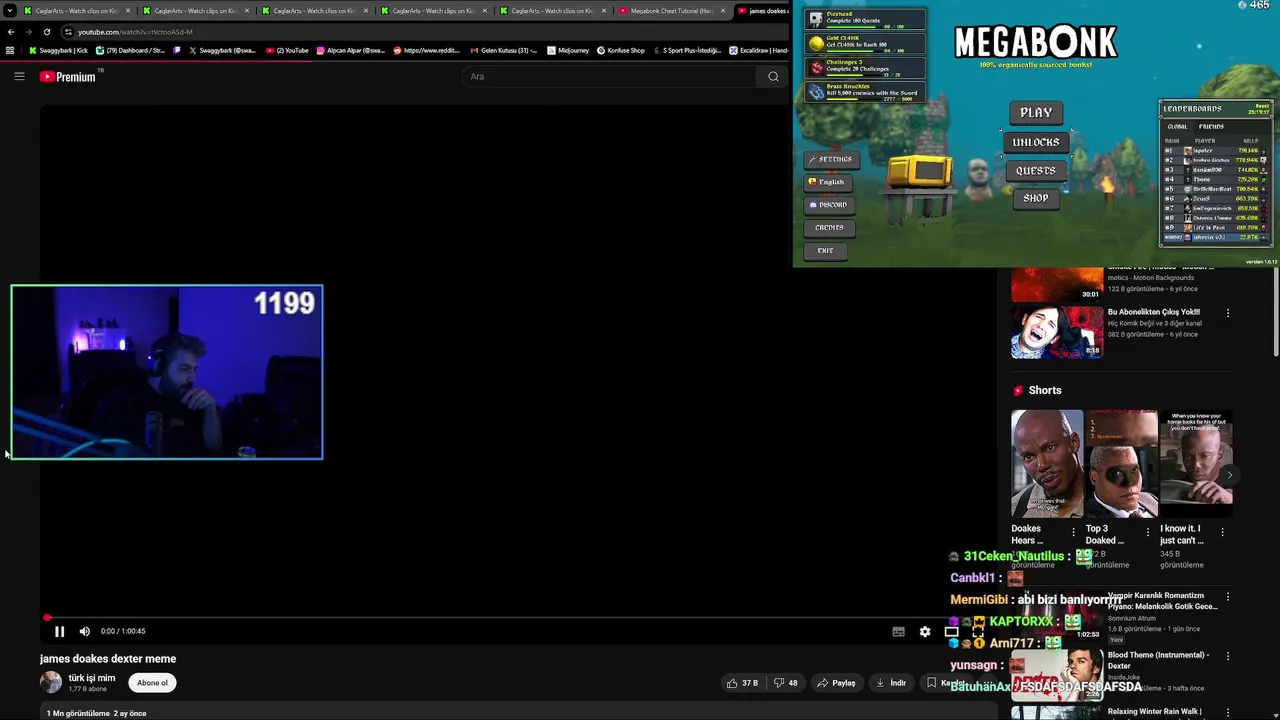The image size is (1280, 720).
Task: Click the Megabonk DISCORD button
Action: [x=829, y=205]
